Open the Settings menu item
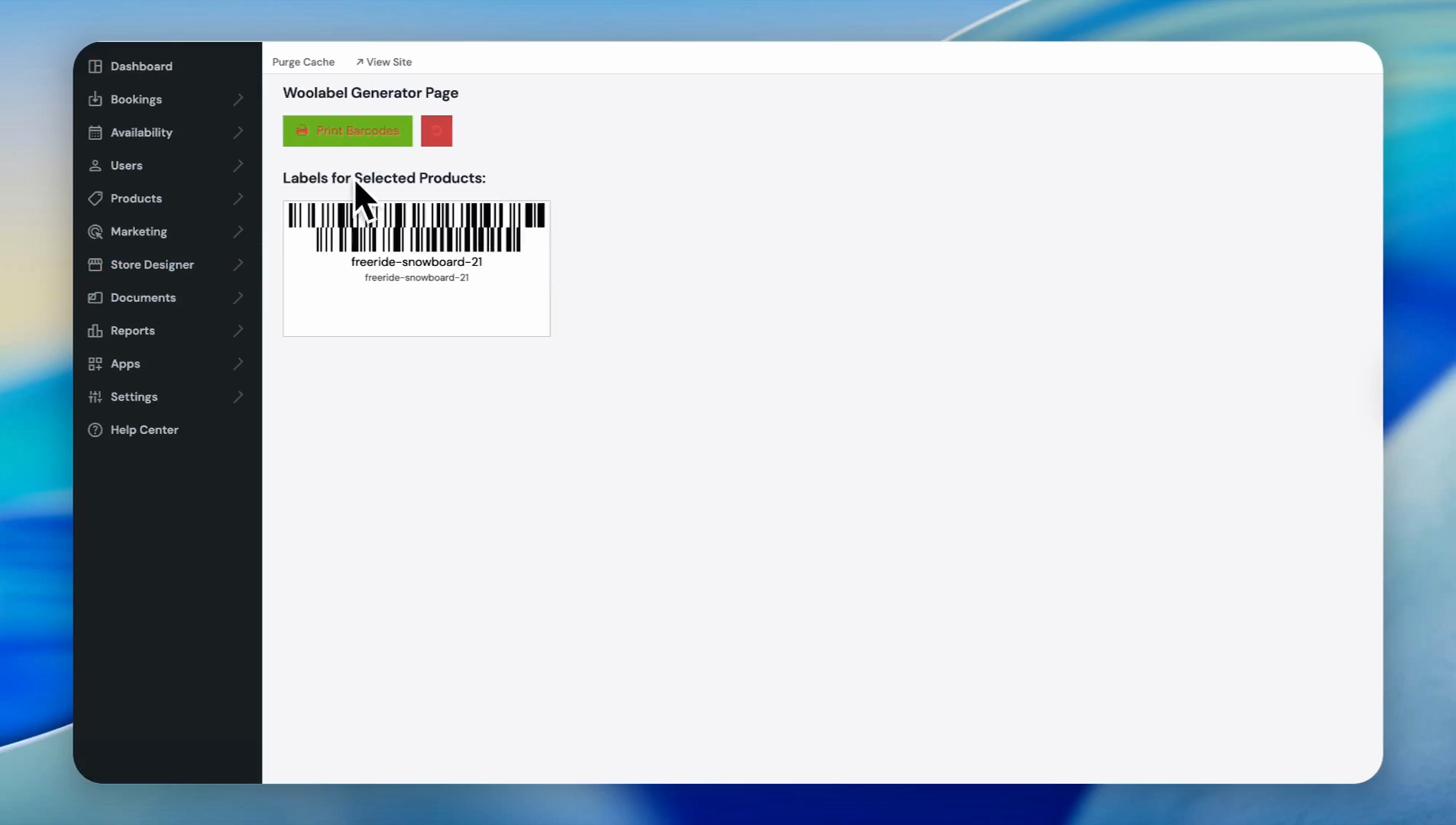The height and width of the screenshot is (825, 1456). click(134, 396)
